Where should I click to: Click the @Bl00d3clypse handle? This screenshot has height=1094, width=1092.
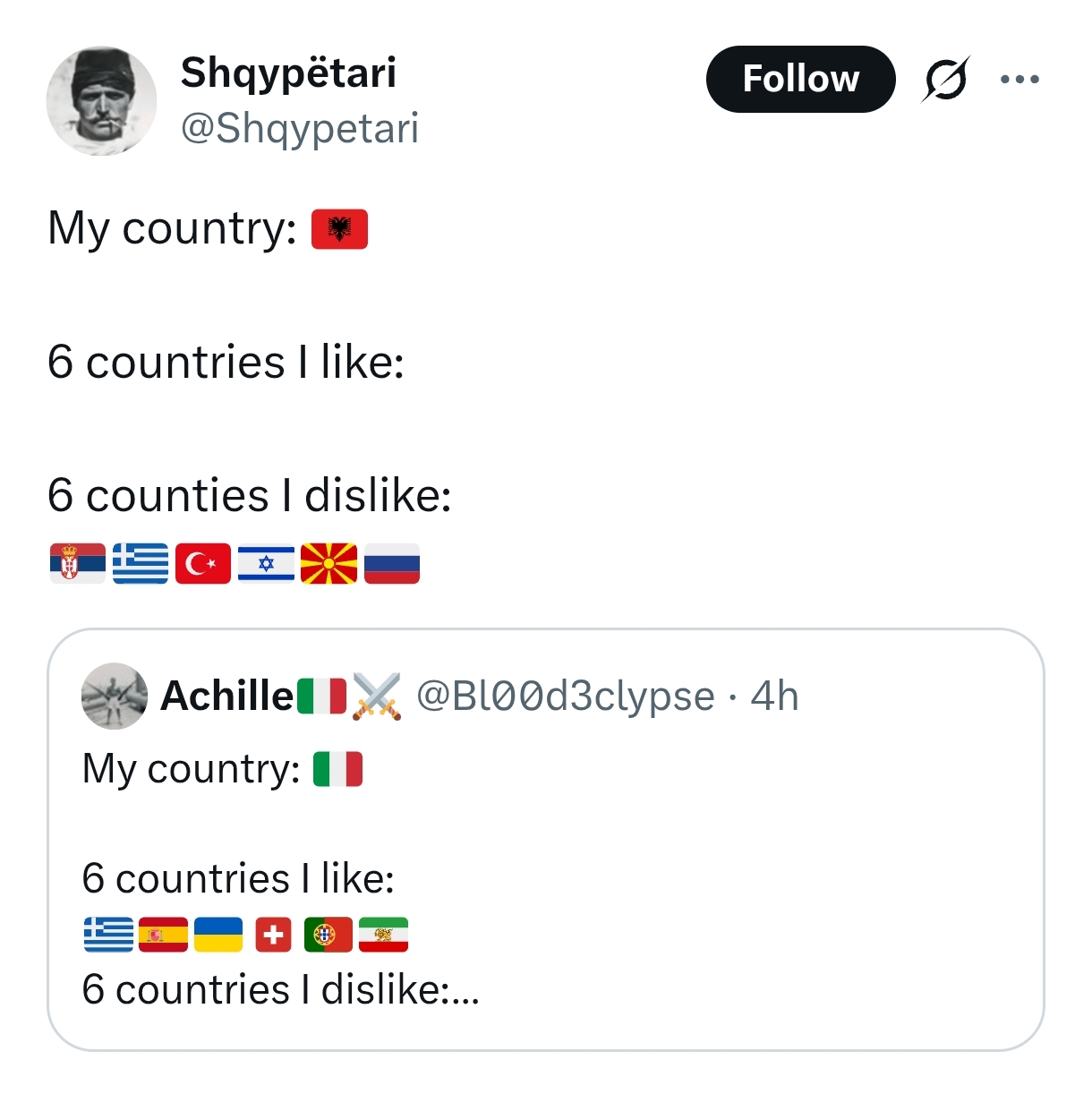point(566,696)
